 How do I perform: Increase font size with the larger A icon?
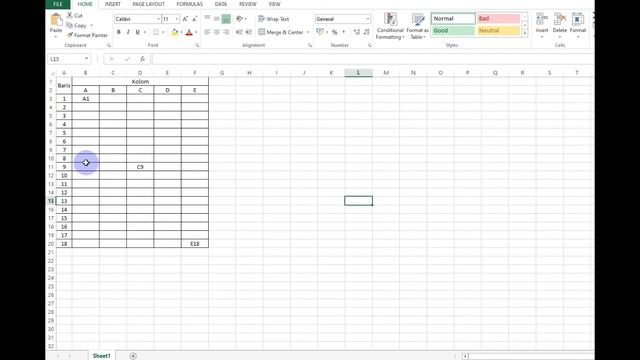tap(185, 19)
